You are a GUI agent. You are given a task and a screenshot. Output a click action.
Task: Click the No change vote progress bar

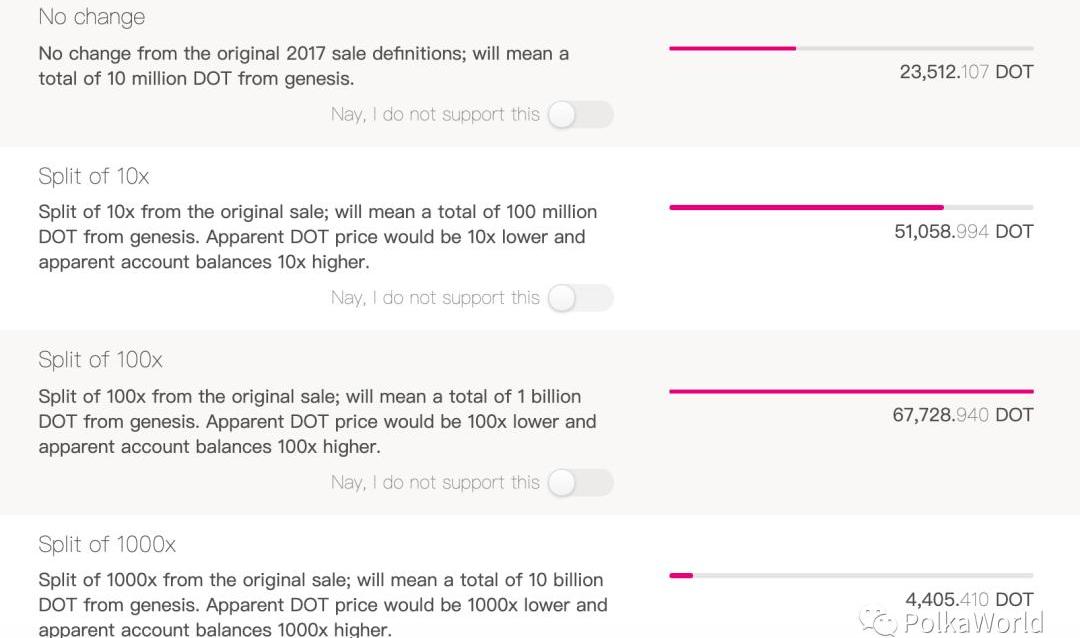[x=851, y=48]
